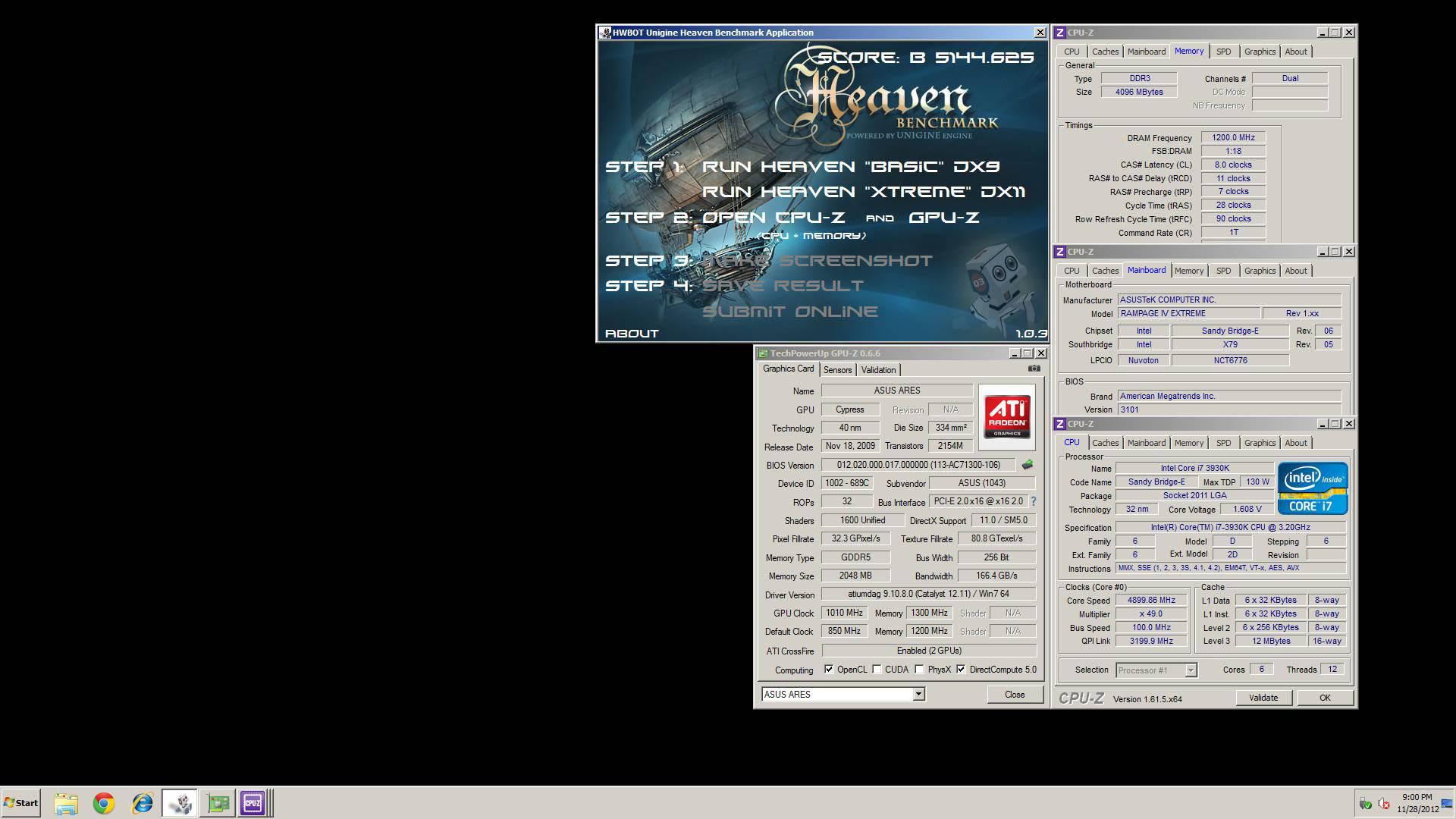Toggle the DirectCompute 5.0 checkbox
1456x819 pixels.
(961, 670)
